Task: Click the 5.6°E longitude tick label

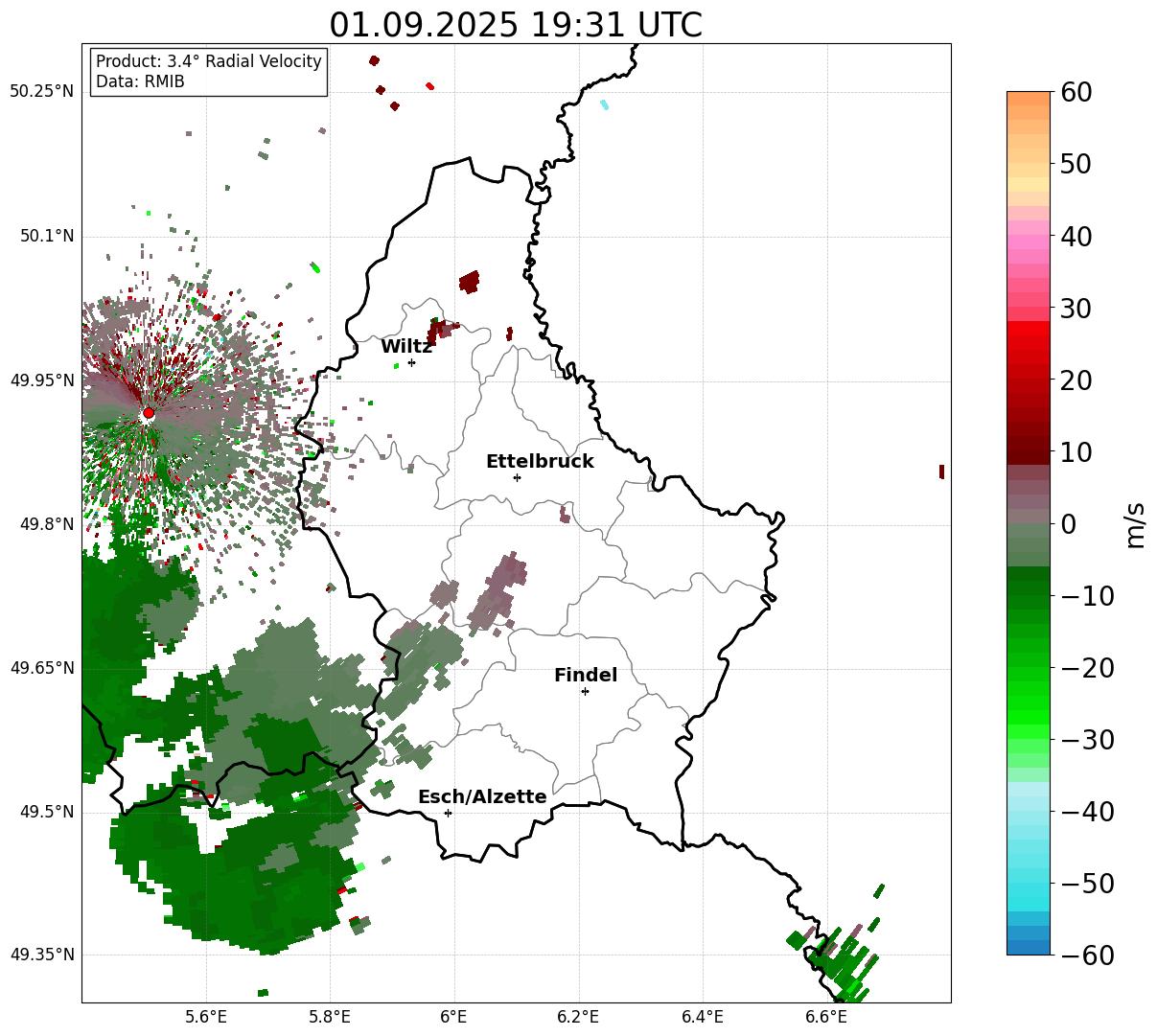Action: coord(206,1017)
